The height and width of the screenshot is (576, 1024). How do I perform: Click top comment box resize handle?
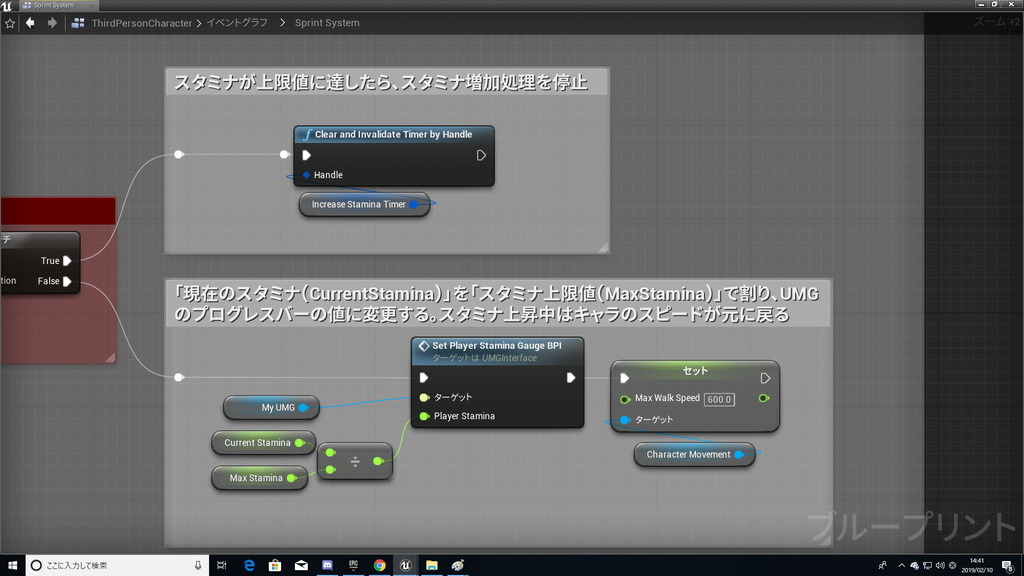click(603, 248)
